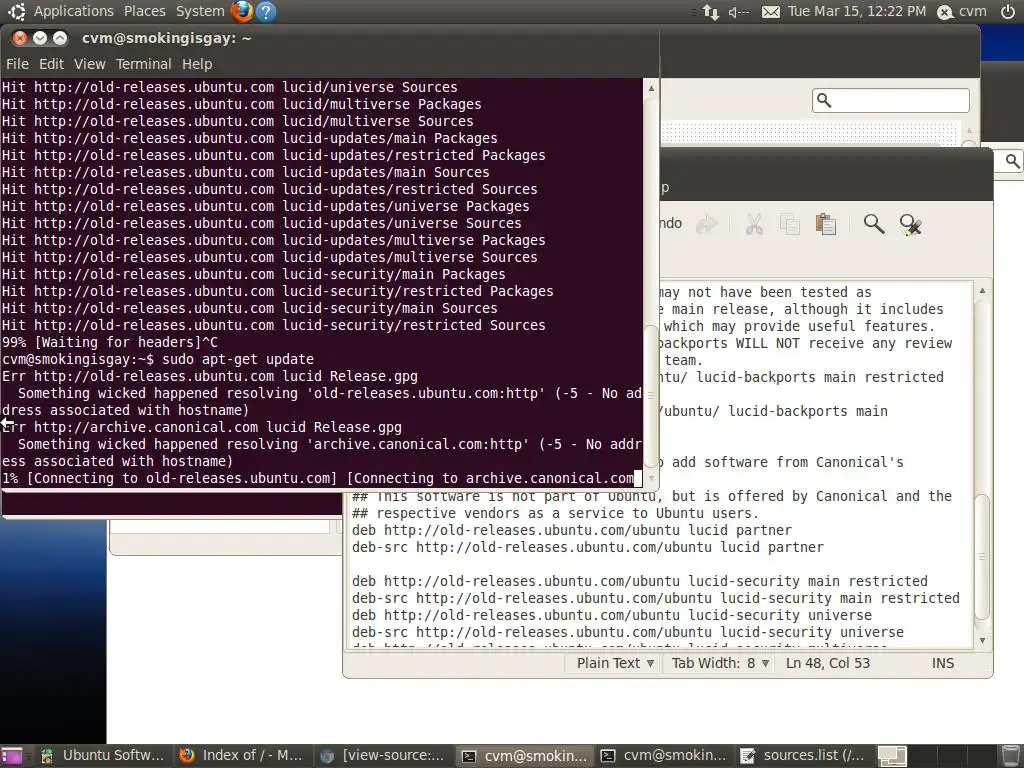This screenshot has height=768, width=1024.
Task: Switch to view-source taskbar item
Action: [383, 756]
